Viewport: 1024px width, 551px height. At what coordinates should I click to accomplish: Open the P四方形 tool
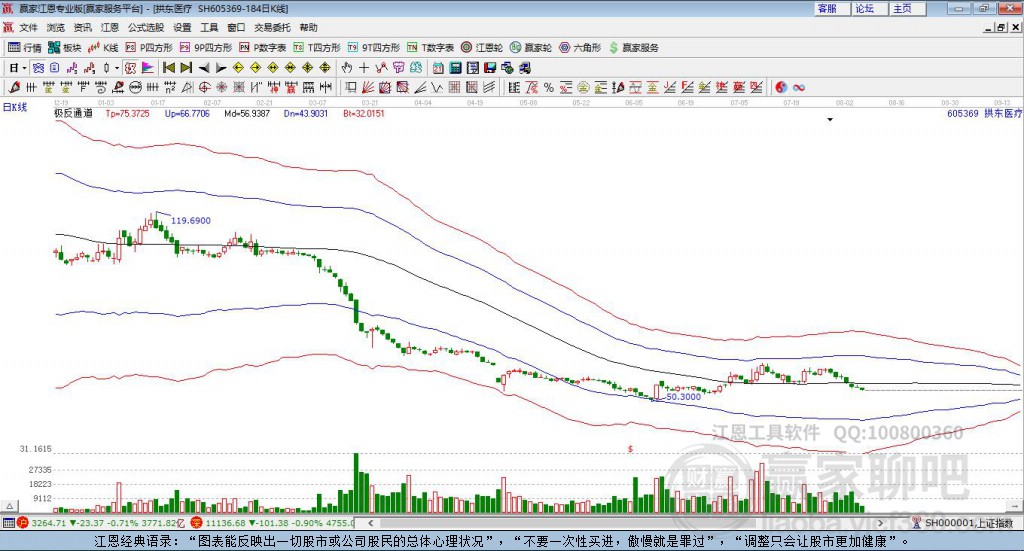tap(148, 48)
